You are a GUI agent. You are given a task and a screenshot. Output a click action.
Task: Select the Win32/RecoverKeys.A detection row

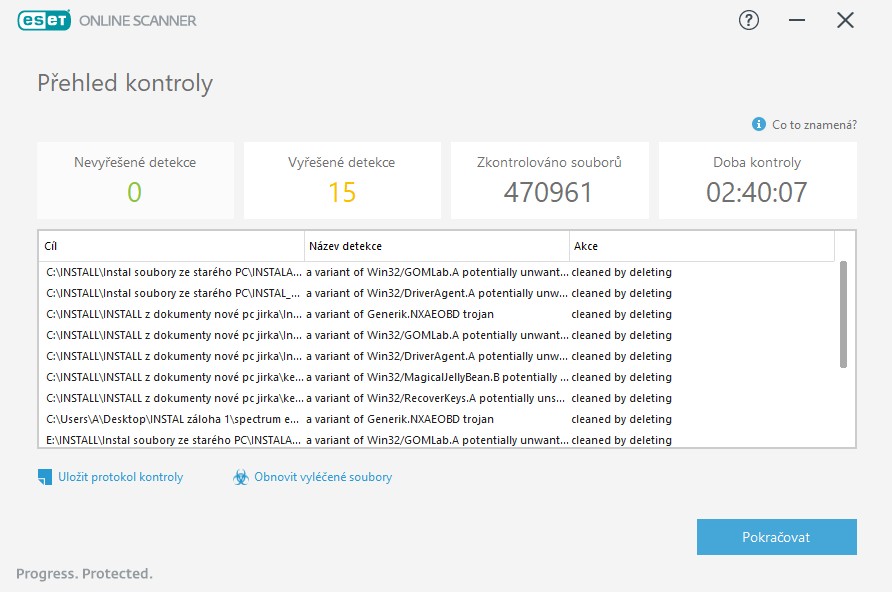coord(440,398)
